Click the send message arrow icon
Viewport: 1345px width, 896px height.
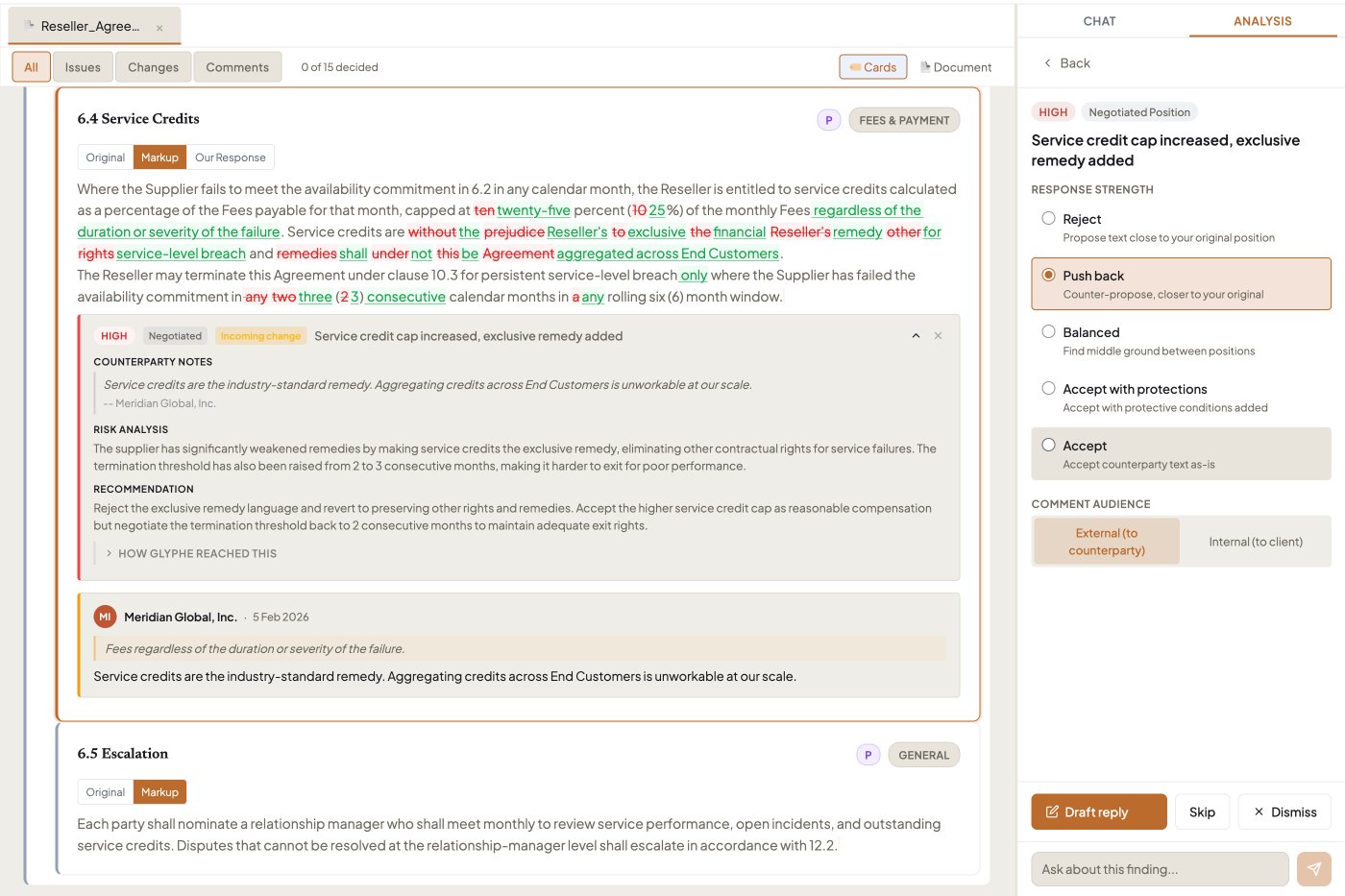1313,869
